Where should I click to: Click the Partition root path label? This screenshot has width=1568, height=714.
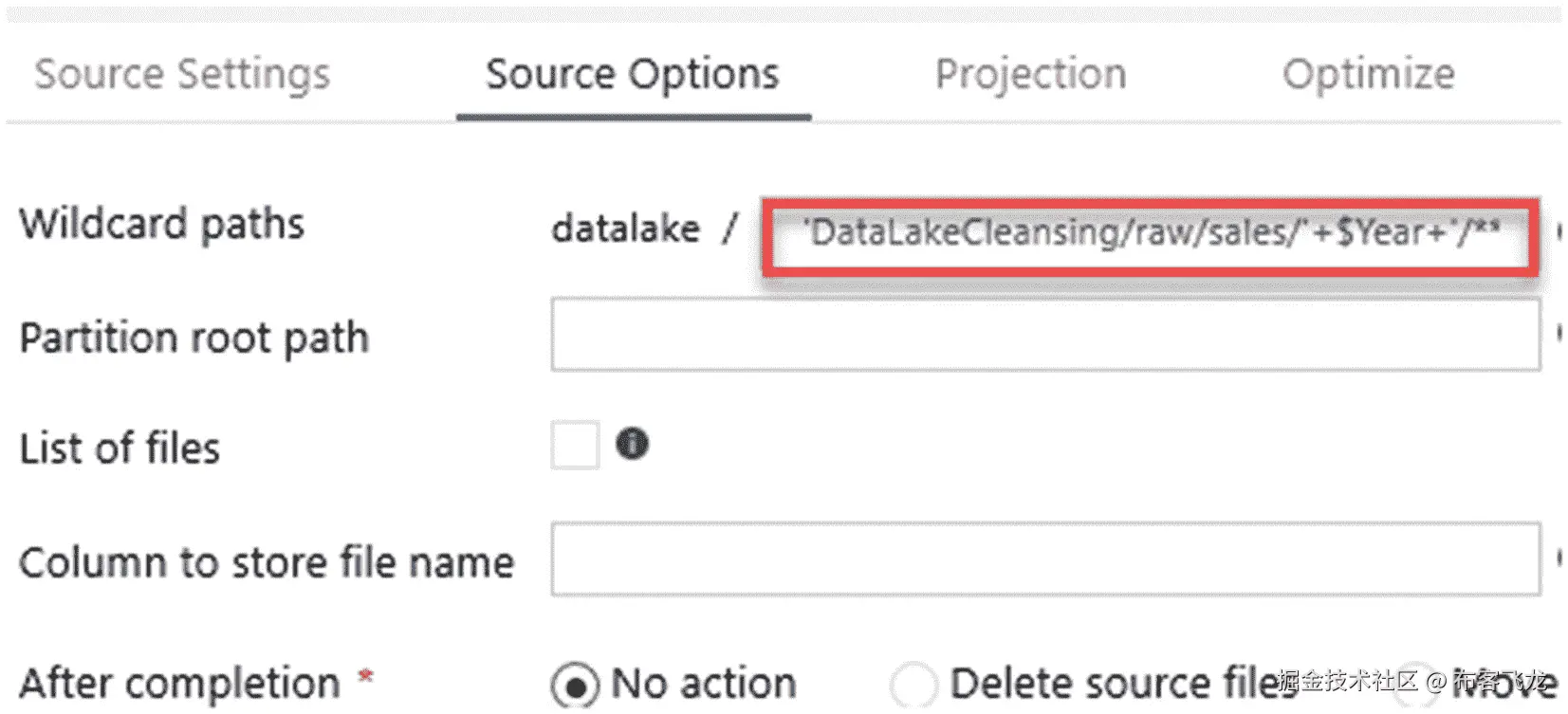194,338
